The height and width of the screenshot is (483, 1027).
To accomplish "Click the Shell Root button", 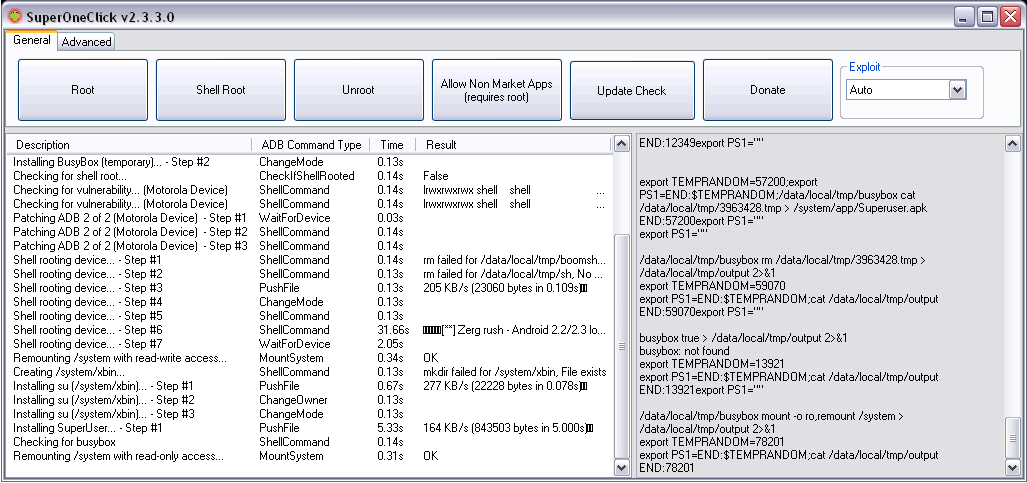I will point(221,90).
